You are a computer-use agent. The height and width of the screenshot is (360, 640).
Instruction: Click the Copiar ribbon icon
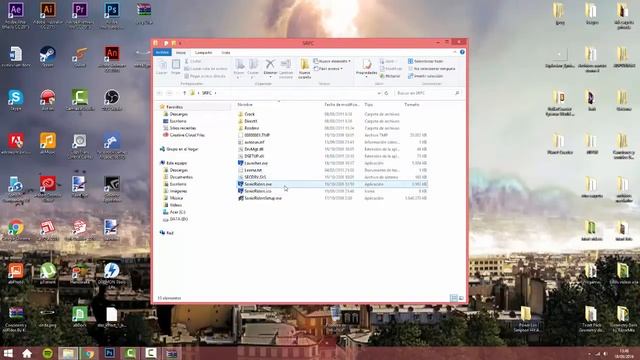[162, 67]
